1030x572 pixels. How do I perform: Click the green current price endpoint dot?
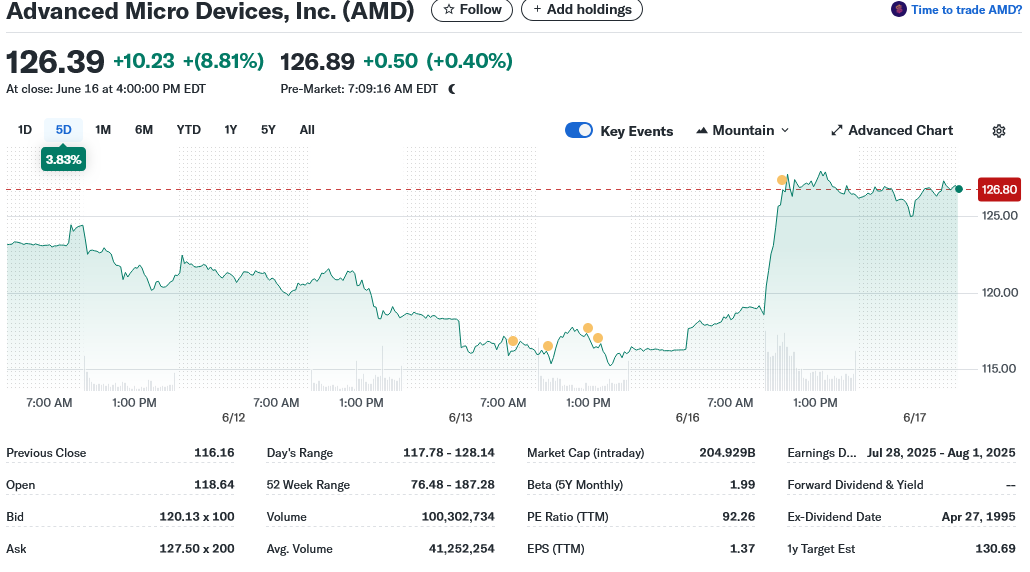coord(959,189)
